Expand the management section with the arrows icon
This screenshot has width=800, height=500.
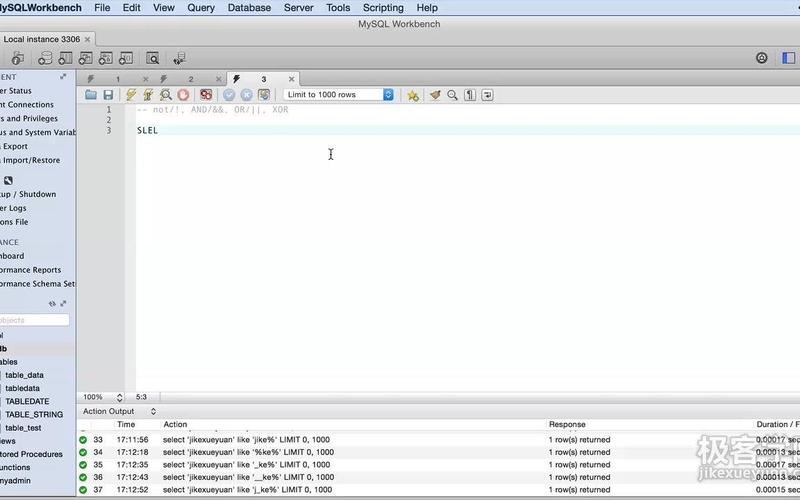point(63,77)
